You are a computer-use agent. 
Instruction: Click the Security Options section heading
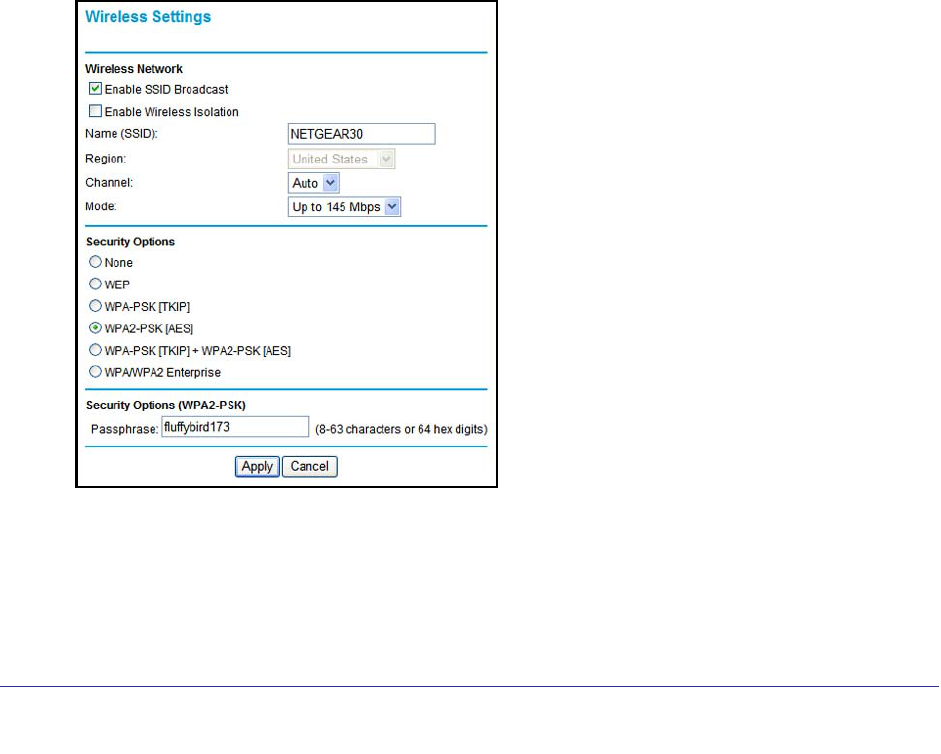(130, 241)
